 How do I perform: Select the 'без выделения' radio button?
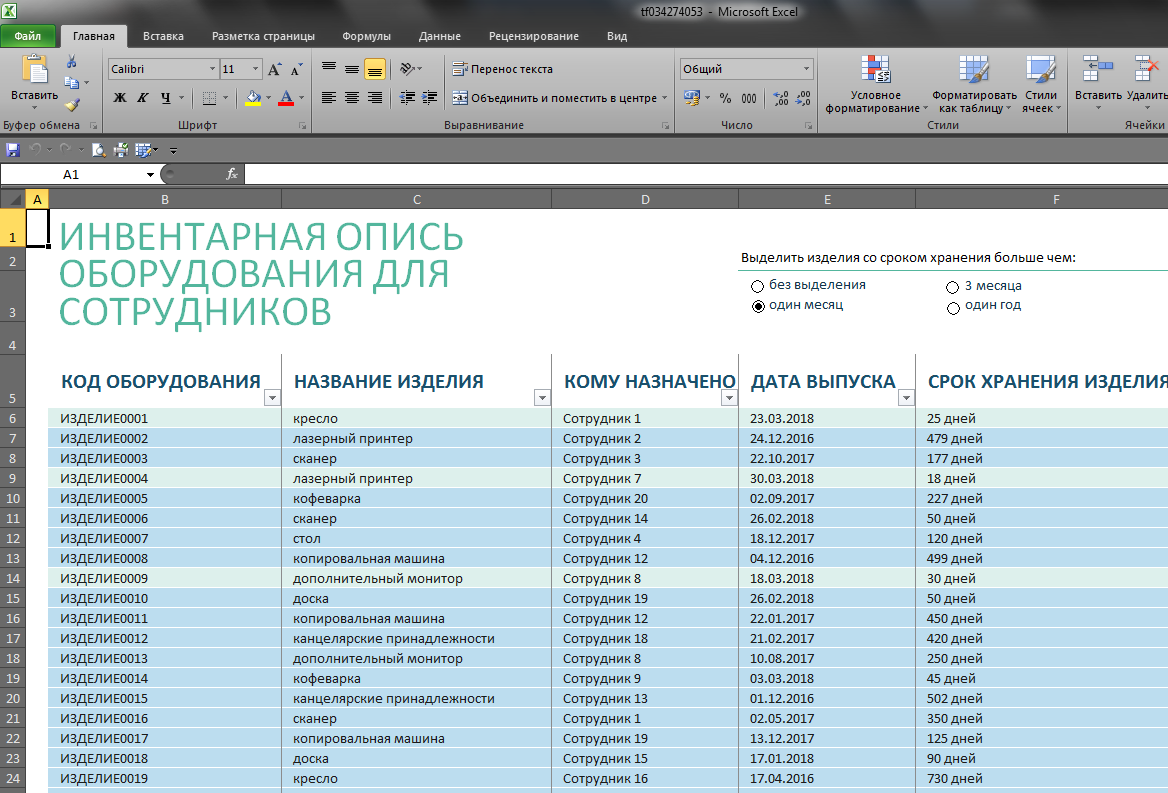(x=758, y=286)
